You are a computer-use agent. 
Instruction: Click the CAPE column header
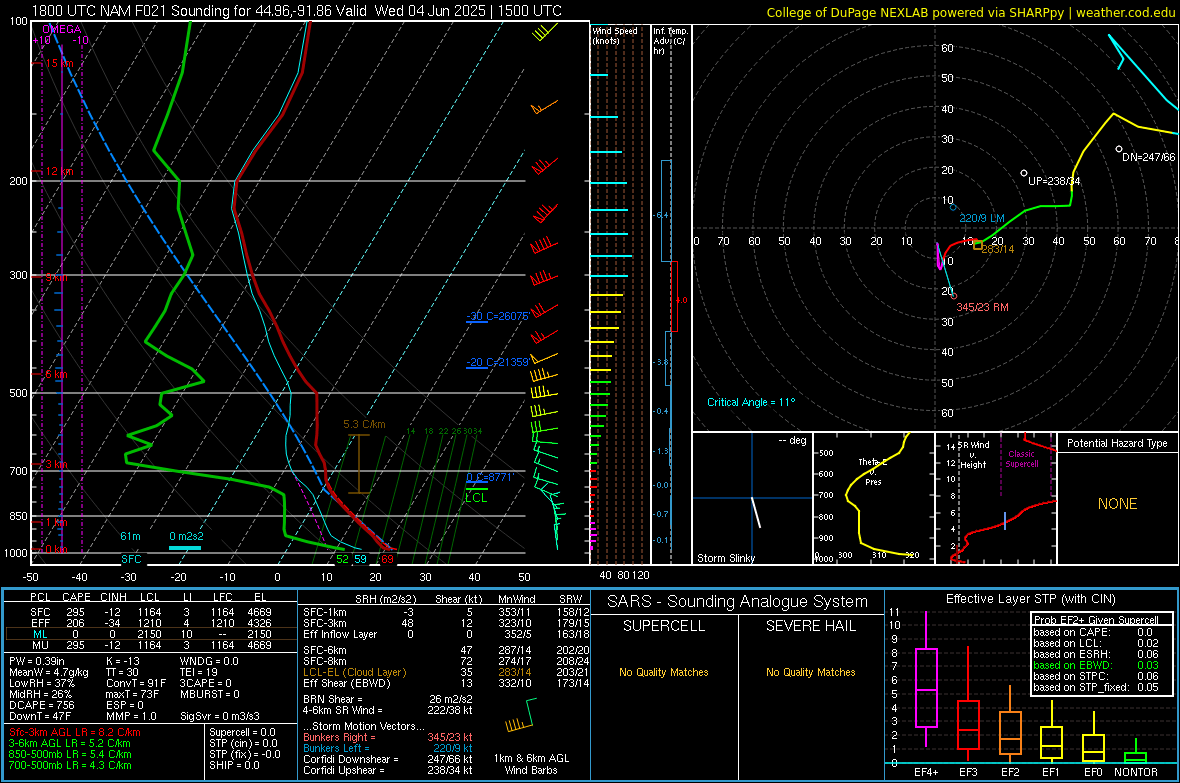76,597
